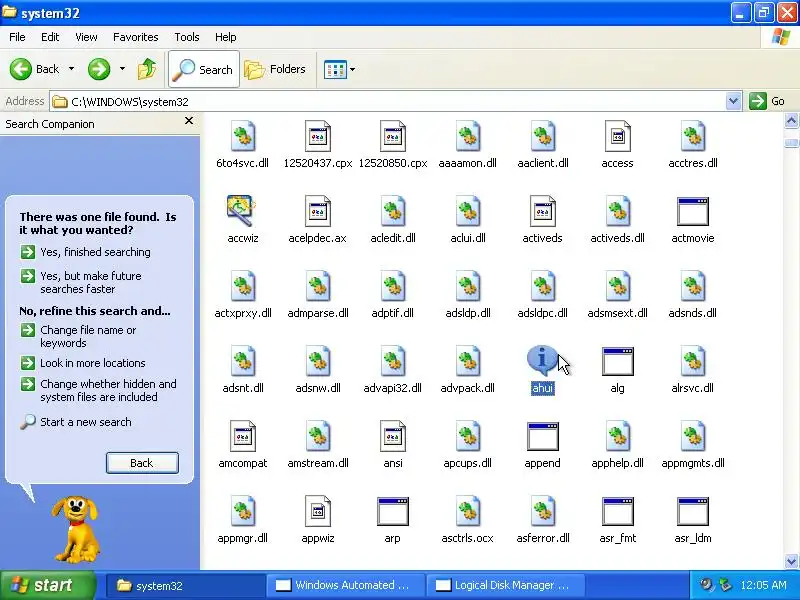The image size is (800, 600).
Task: Open the Back history dropdown arrow
Action: tap(71, 68)
